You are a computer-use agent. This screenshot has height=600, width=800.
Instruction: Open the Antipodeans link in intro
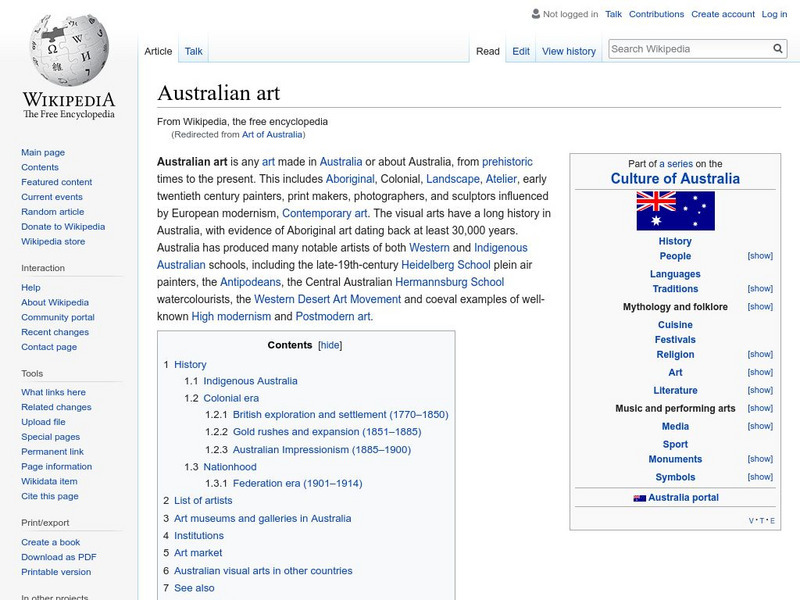pyautogui.click(x=251, y=282)
